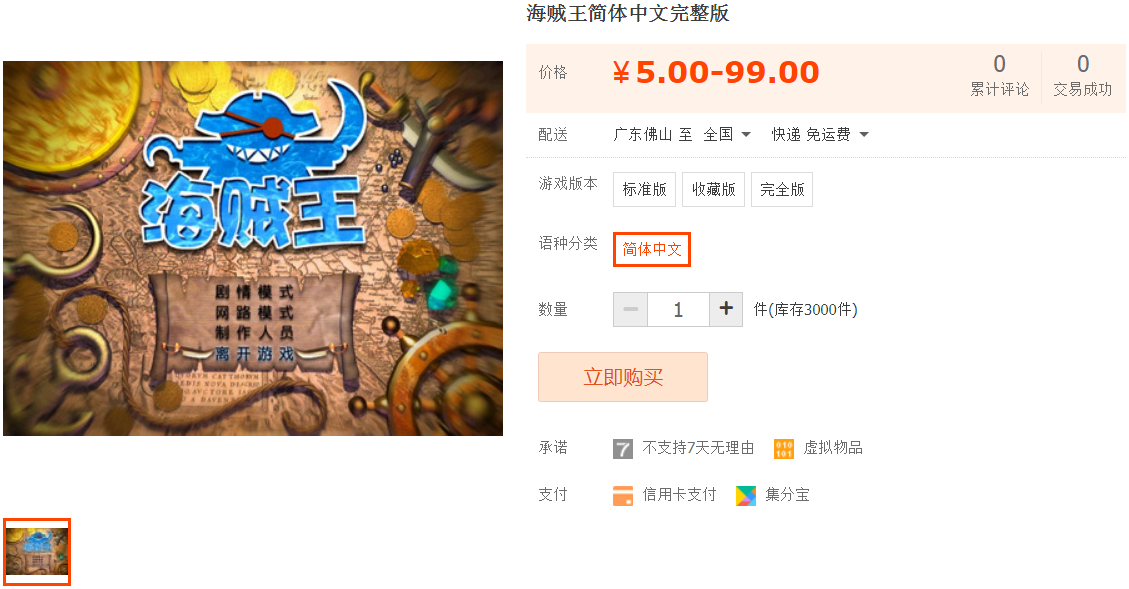The image size is (1129, 589).
Task: Click the large 海贼王 product image
Action: (253, 248)
